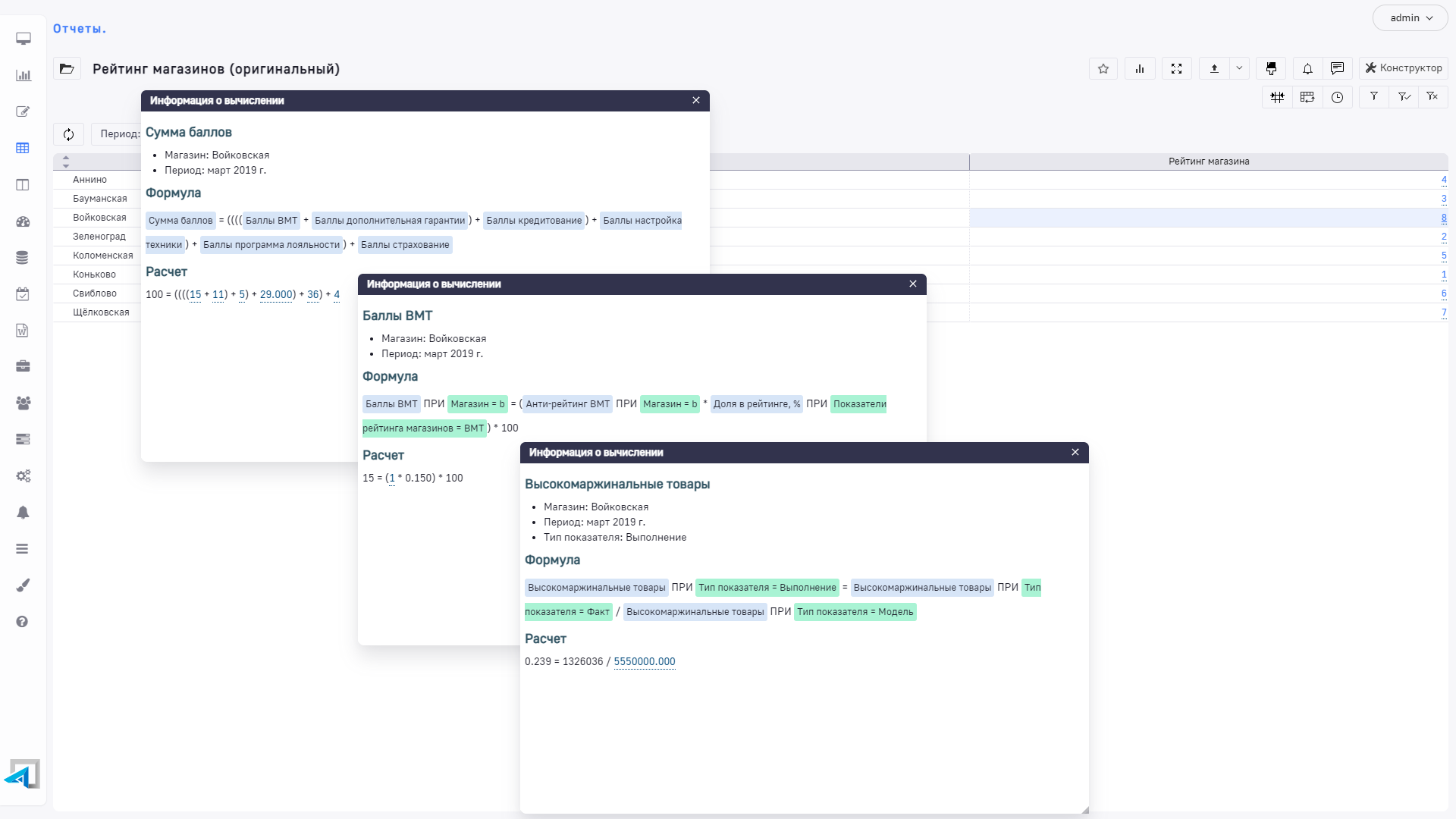Close the Высокомаржинальные товары dialog
The image size is (1456, 819).
pos(1075,453)
